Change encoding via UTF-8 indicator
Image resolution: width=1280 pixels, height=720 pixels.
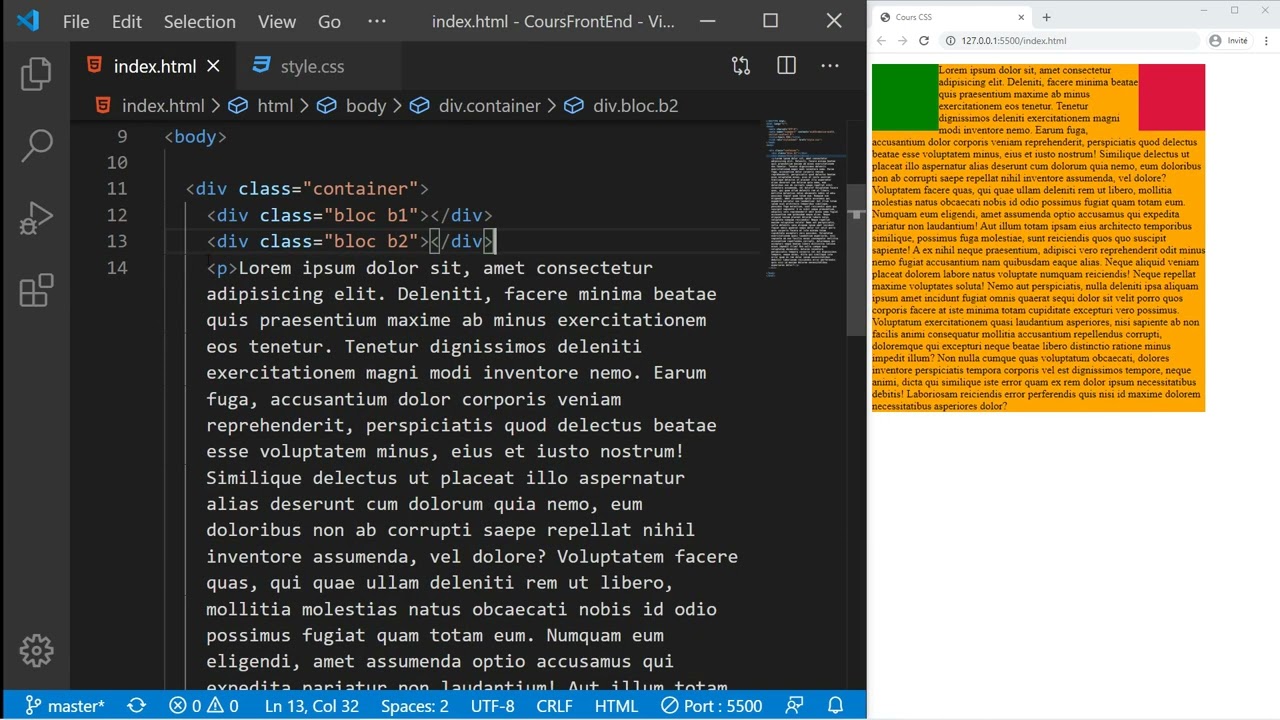pos(492,705)
